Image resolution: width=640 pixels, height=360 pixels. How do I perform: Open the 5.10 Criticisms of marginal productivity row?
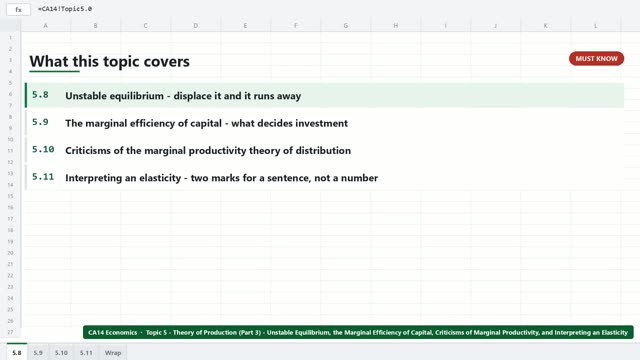[x=324, y=150]
